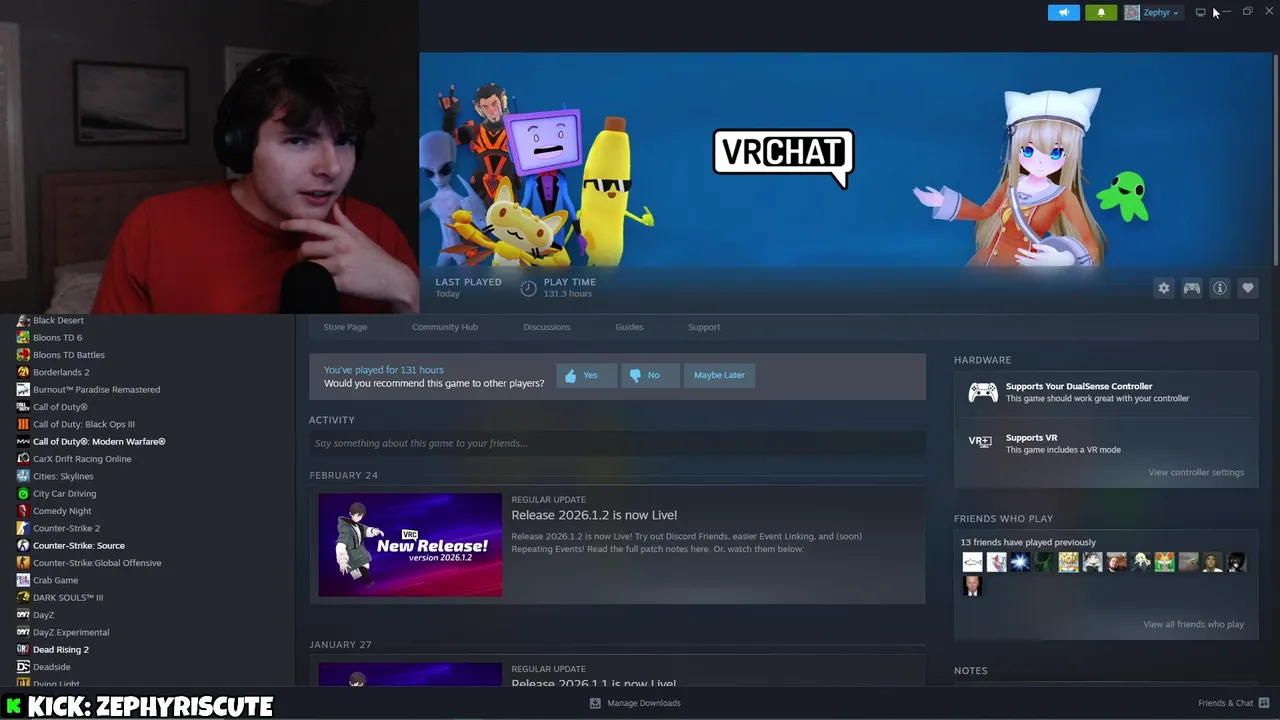Viewport: 1280px width, 720px height.
Task: Click the friend avatar below the avatar row
Action: [x=972, y=586]
